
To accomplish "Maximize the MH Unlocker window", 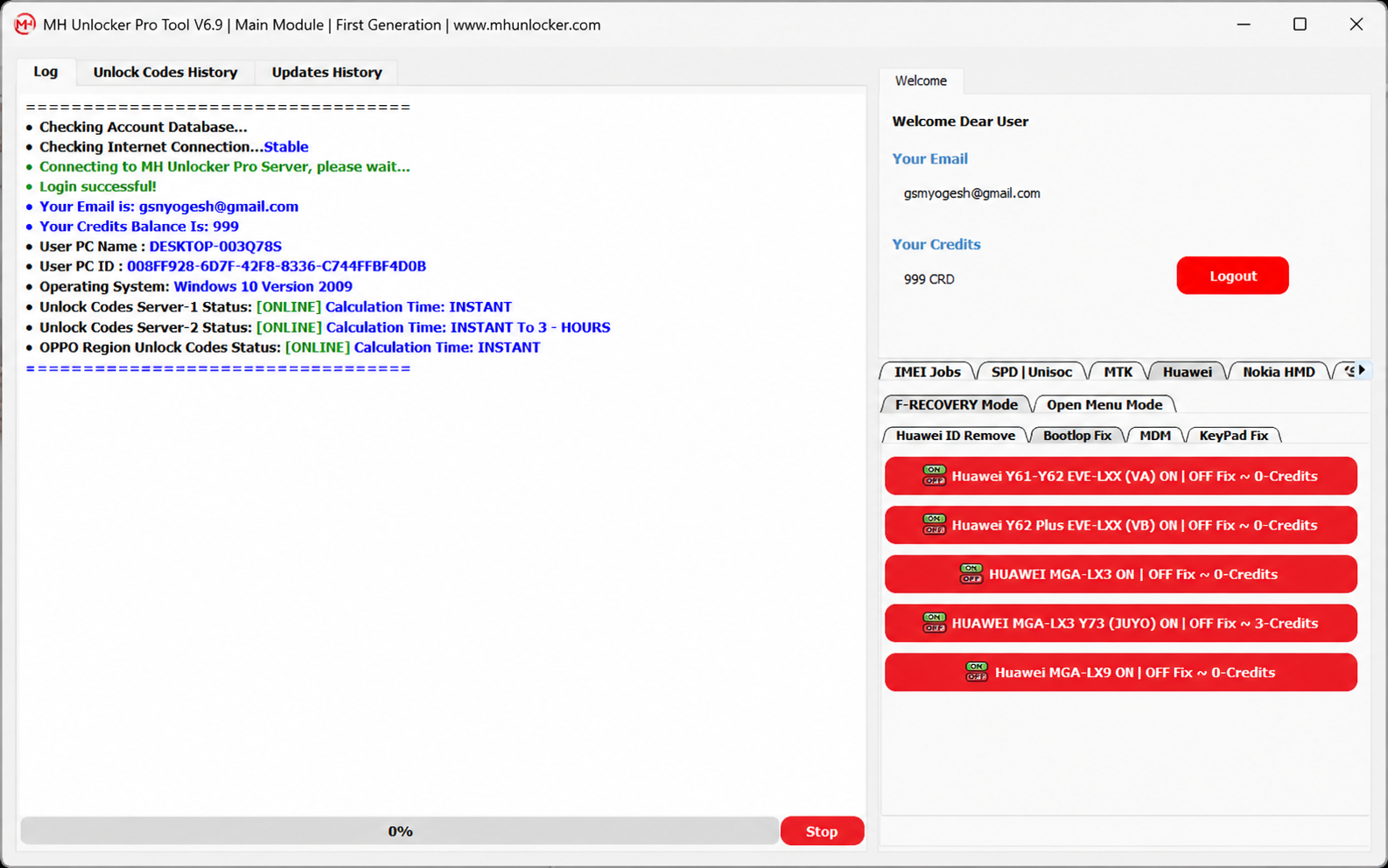I will (1300, 24).
